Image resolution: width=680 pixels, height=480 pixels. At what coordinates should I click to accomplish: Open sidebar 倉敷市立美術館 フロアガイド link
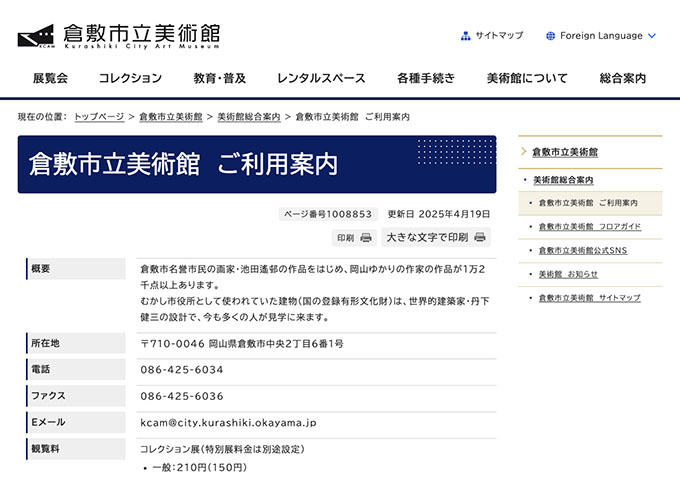click(x=590, y=226)
